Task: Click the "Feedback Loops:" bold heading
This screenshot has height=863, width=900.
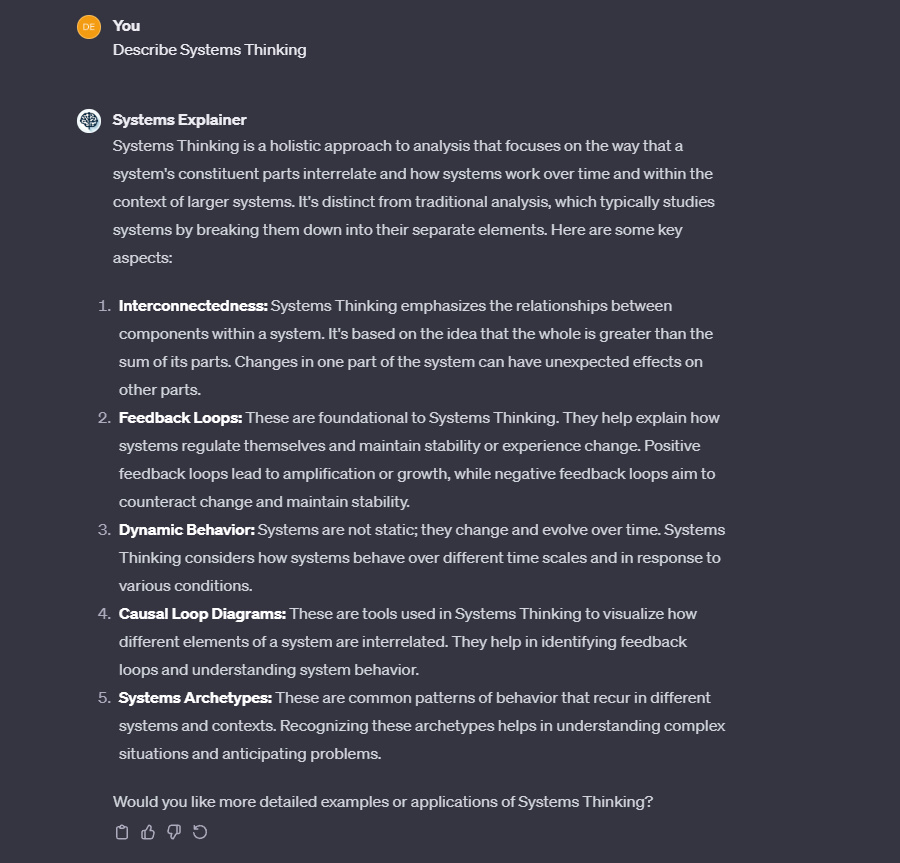Action: coord(180,418)
